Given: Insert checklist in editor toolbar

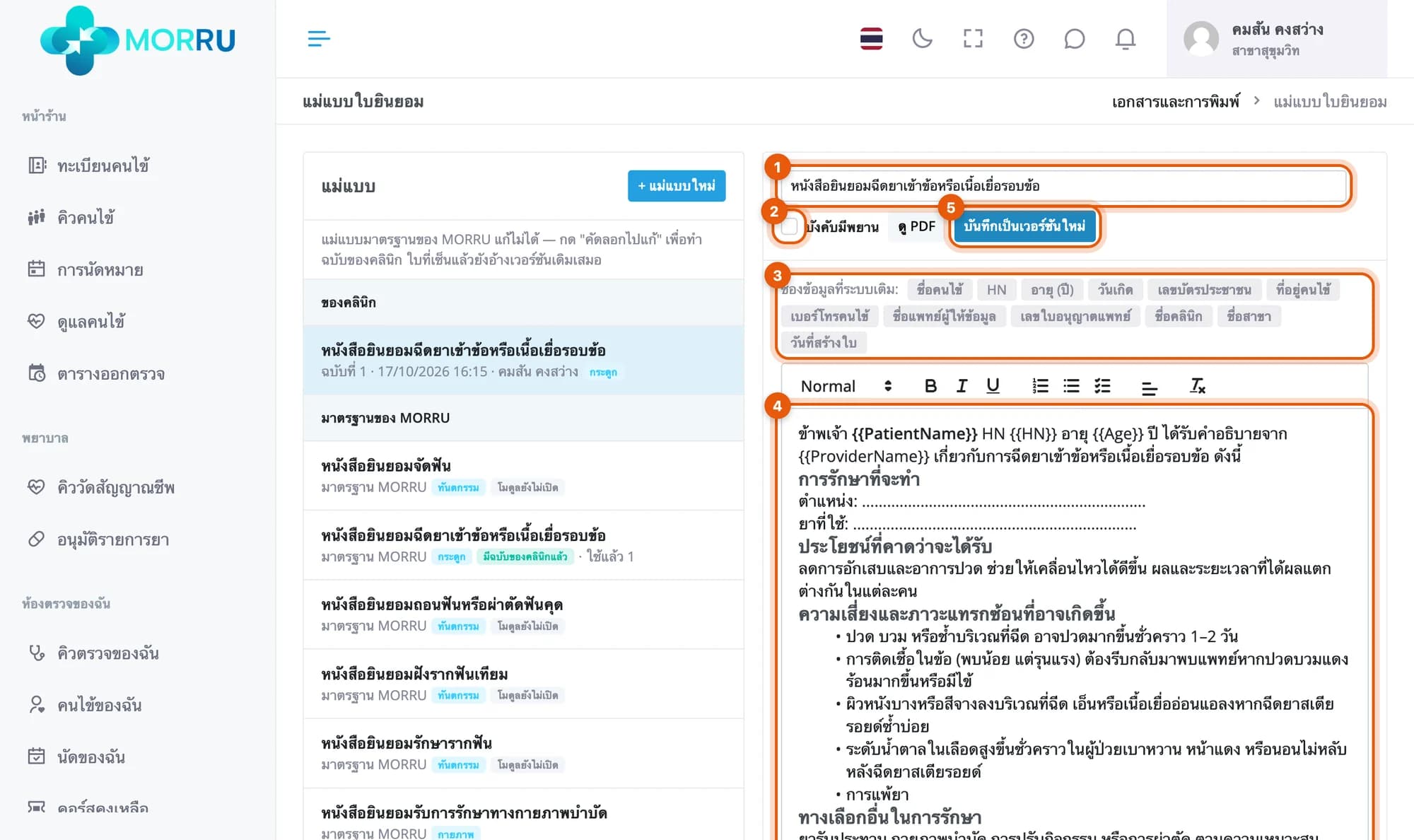Looking at the screenshot, I should (x=1102, y=385).
